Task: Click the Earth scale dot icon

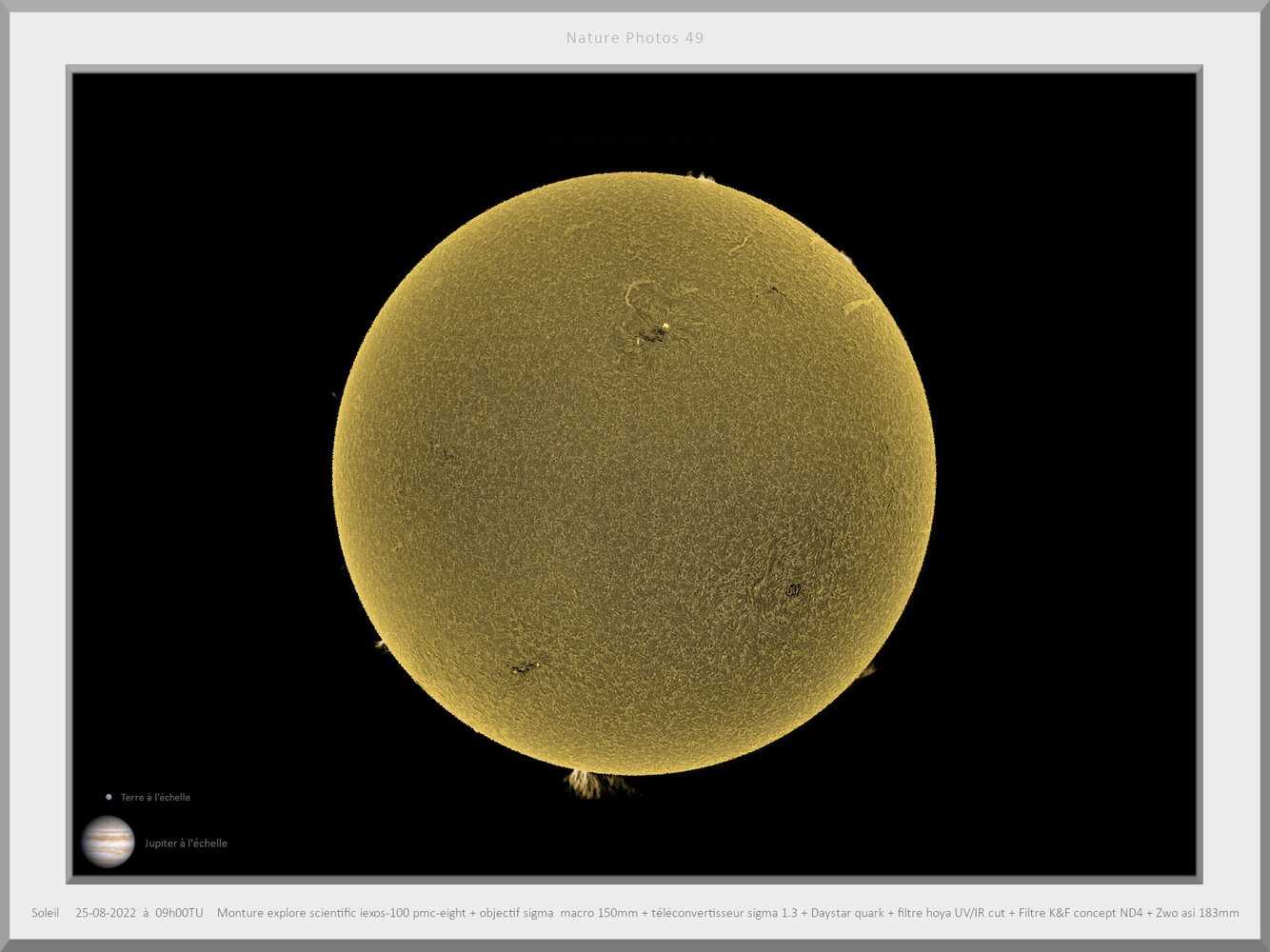Action: click(109, 797)
